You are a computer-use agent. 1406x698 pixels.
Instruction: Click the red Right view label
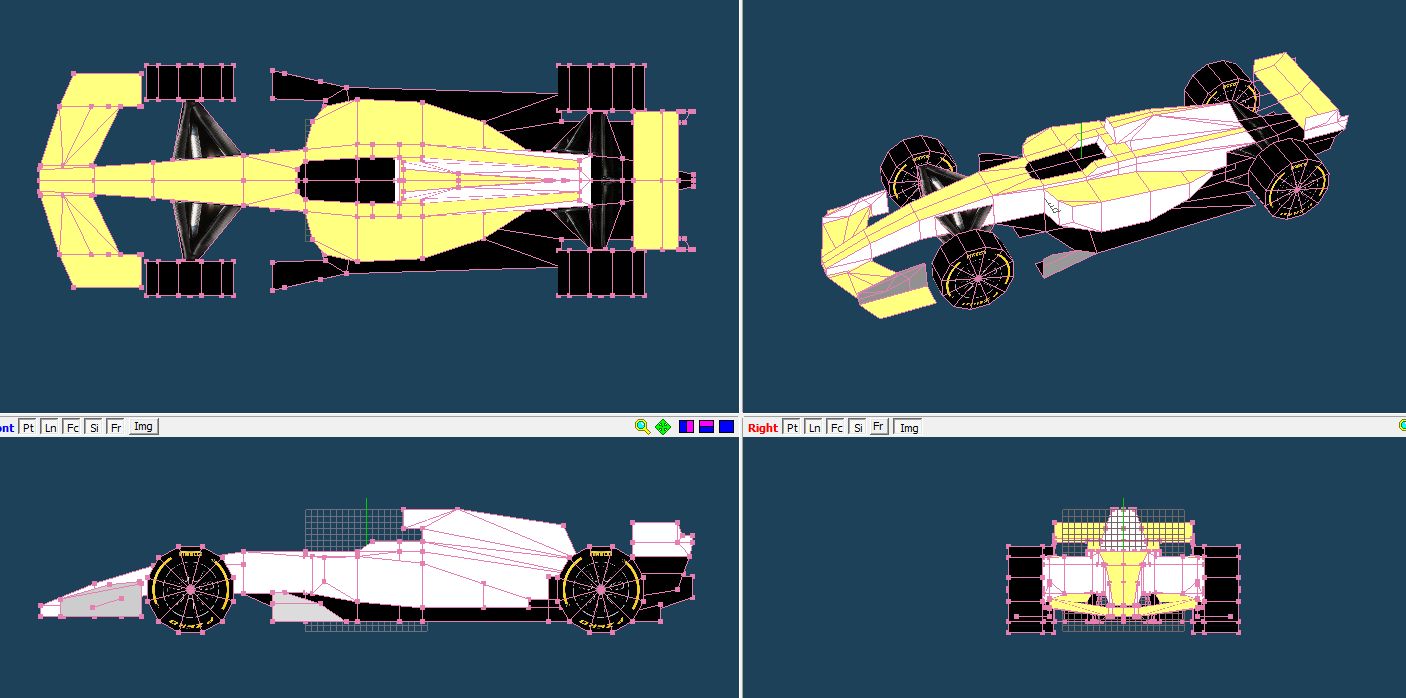[x=762, y=428]
